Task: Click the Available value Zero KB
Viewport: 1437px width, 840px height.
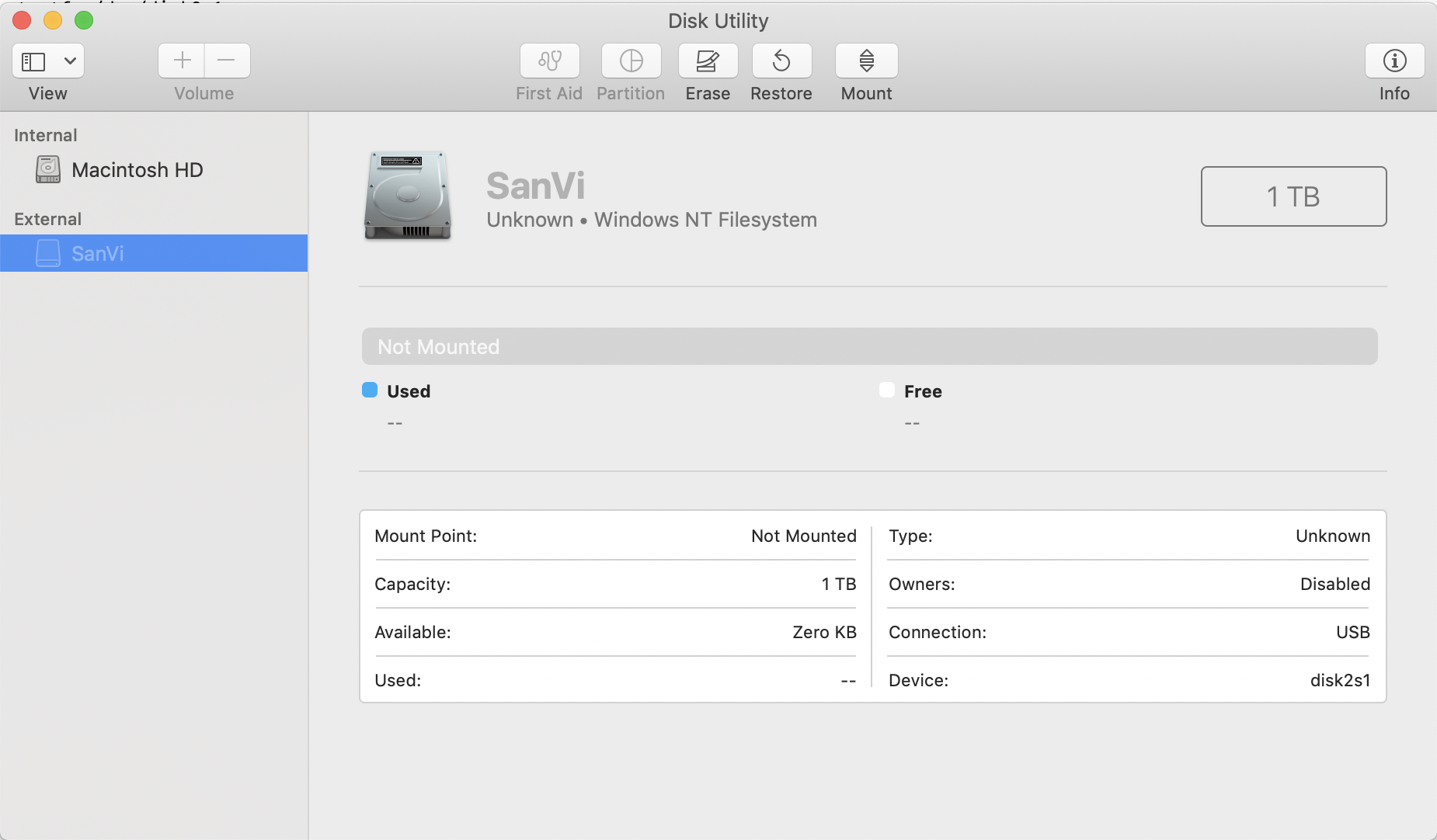Action: [824, 633]
